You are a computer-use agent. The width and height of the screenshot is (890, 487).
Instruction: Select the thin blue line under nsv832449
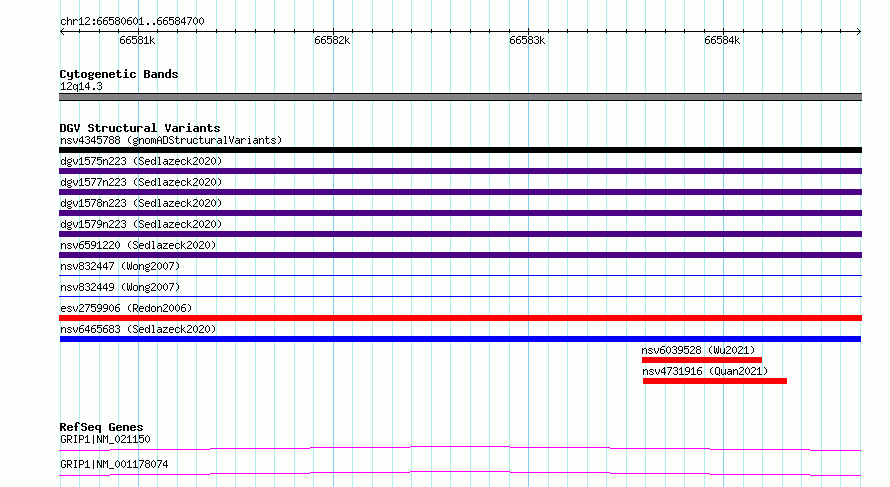pos(460,297)
